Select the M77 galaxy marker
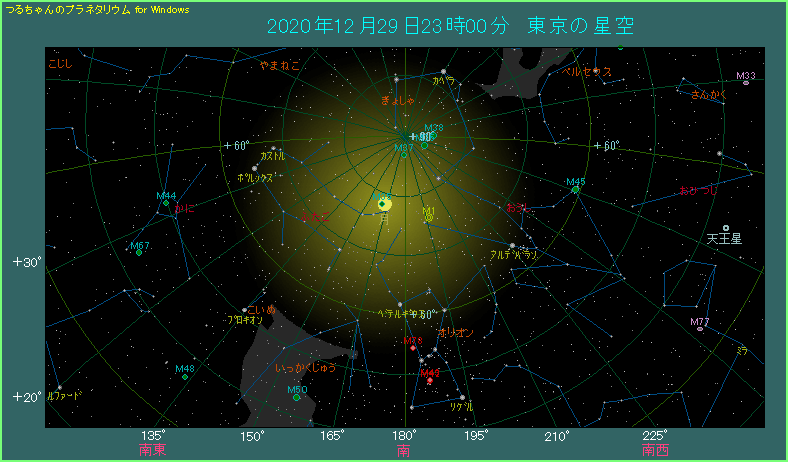Screen dimensions: 788x462 pyautogui.click(x=700, y=328)
